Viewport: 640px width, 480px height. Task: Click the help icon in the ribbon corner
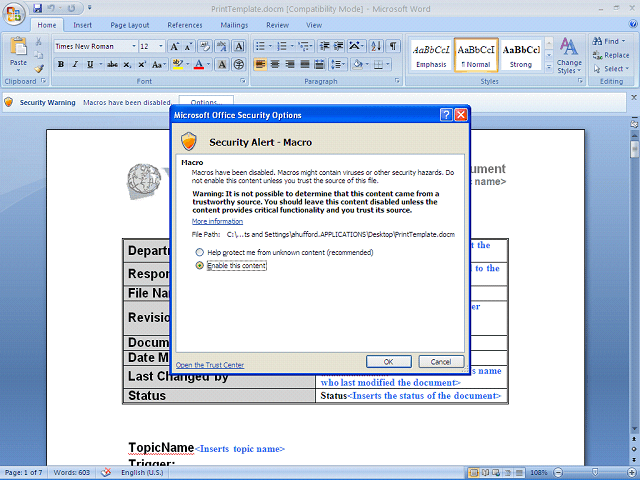click(x=633, y=24)
